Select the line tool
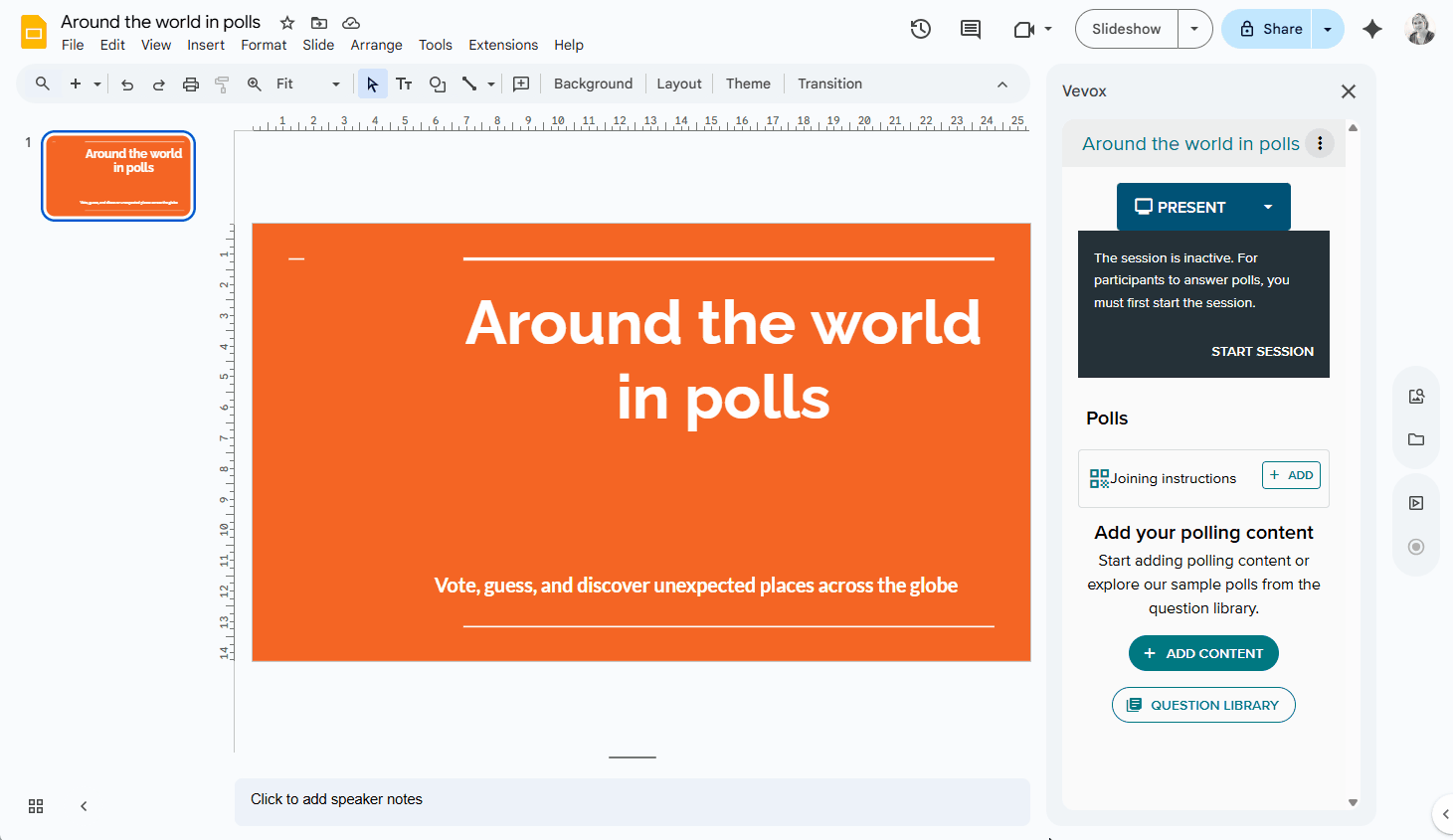 (x=468, y=84)
